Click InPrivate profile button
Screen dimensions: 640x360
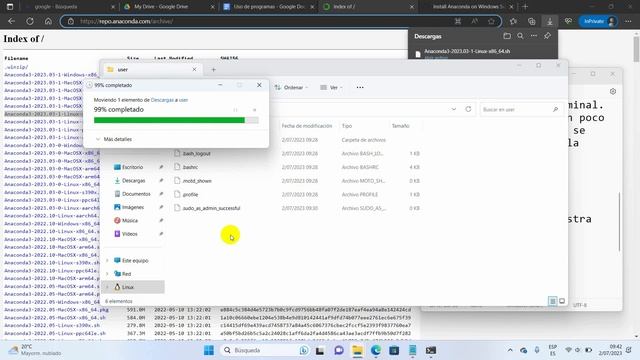[598, 21]
